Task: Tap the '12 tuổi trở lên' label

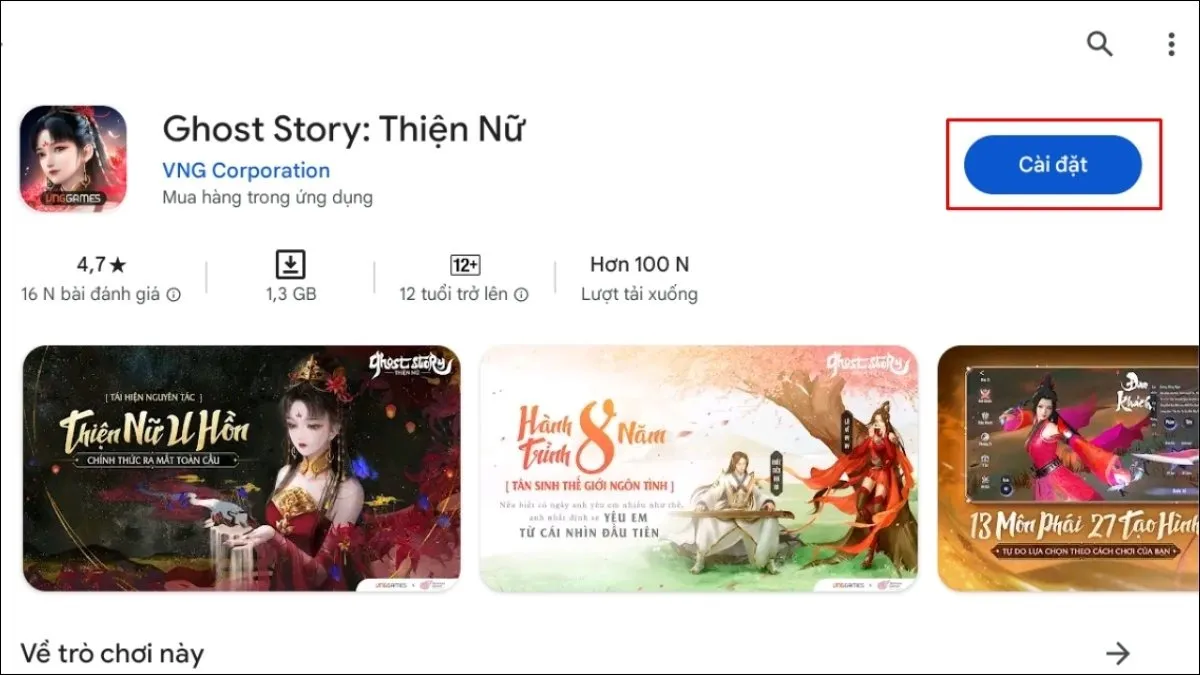Action: click(454, 295)
